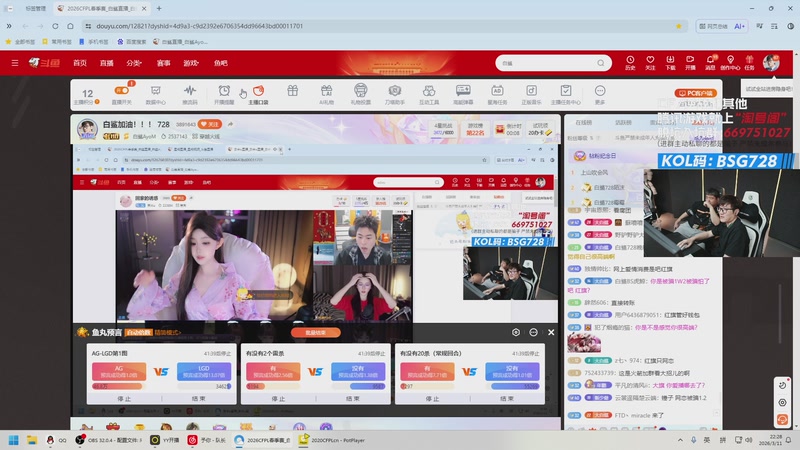Click the browser address bar
The height and width of the screenshot is (450, 800).
383,26
